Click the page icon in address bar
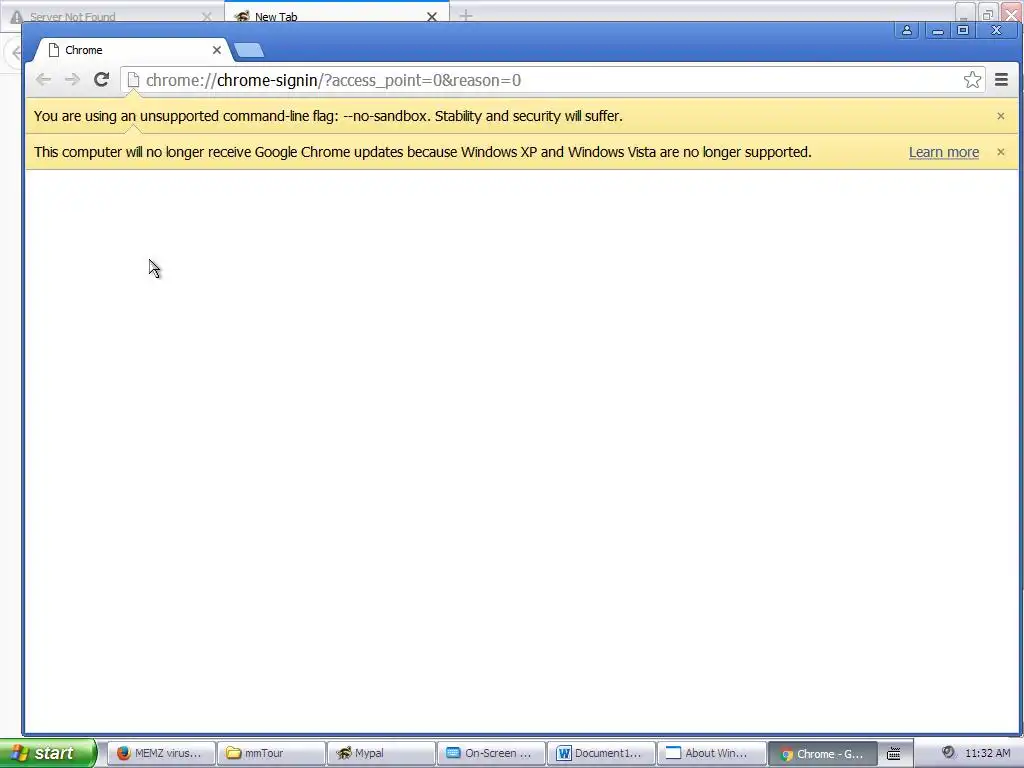The image size is (1024, 768). pyautogui.click(x=133, y=80)
